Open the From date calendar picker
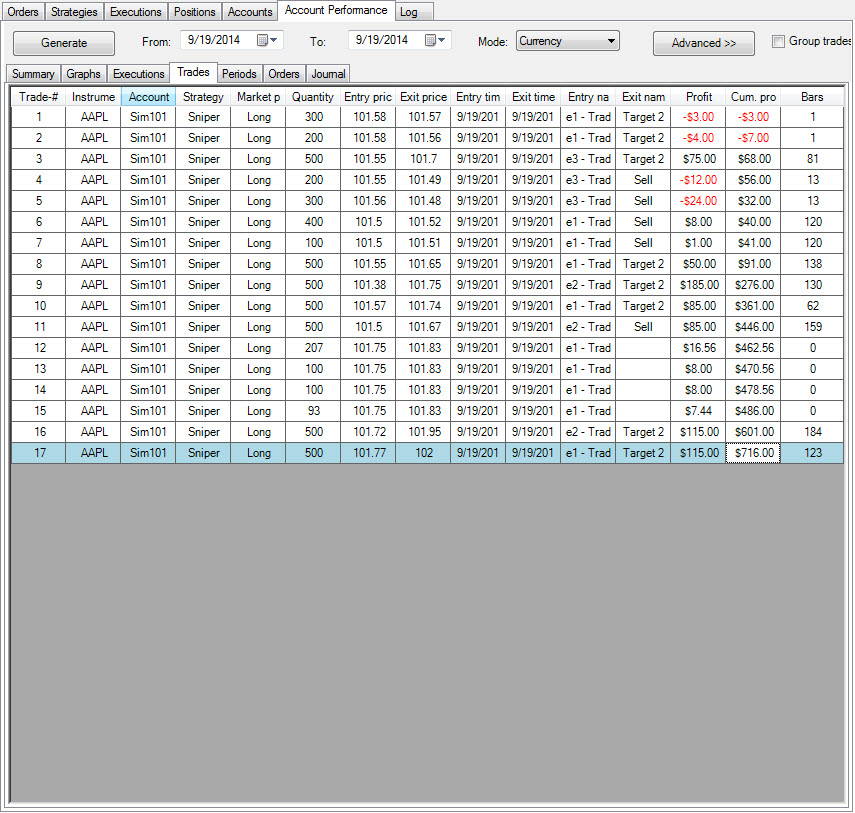 (267, 40)
